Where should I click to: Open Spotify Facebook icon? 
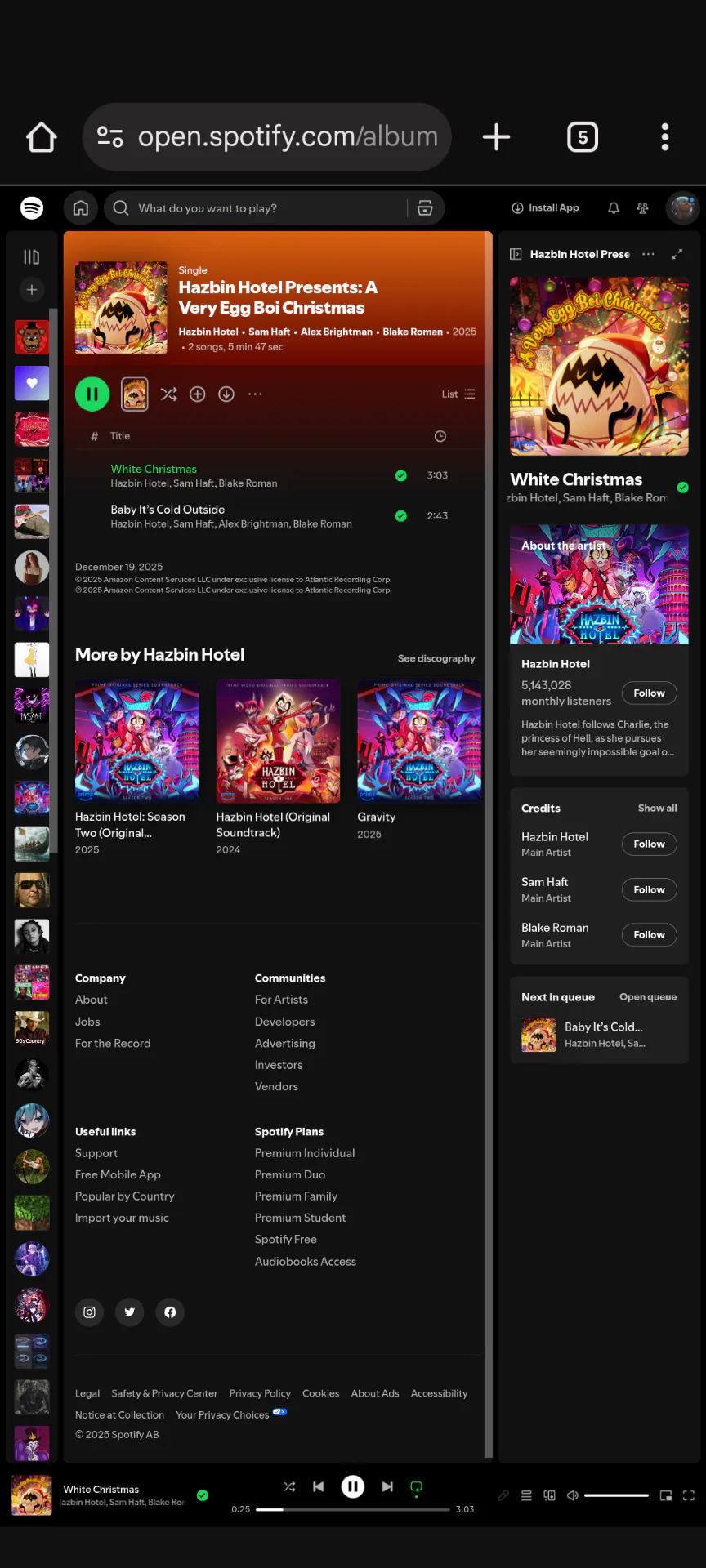click(x=170, y=1312)
